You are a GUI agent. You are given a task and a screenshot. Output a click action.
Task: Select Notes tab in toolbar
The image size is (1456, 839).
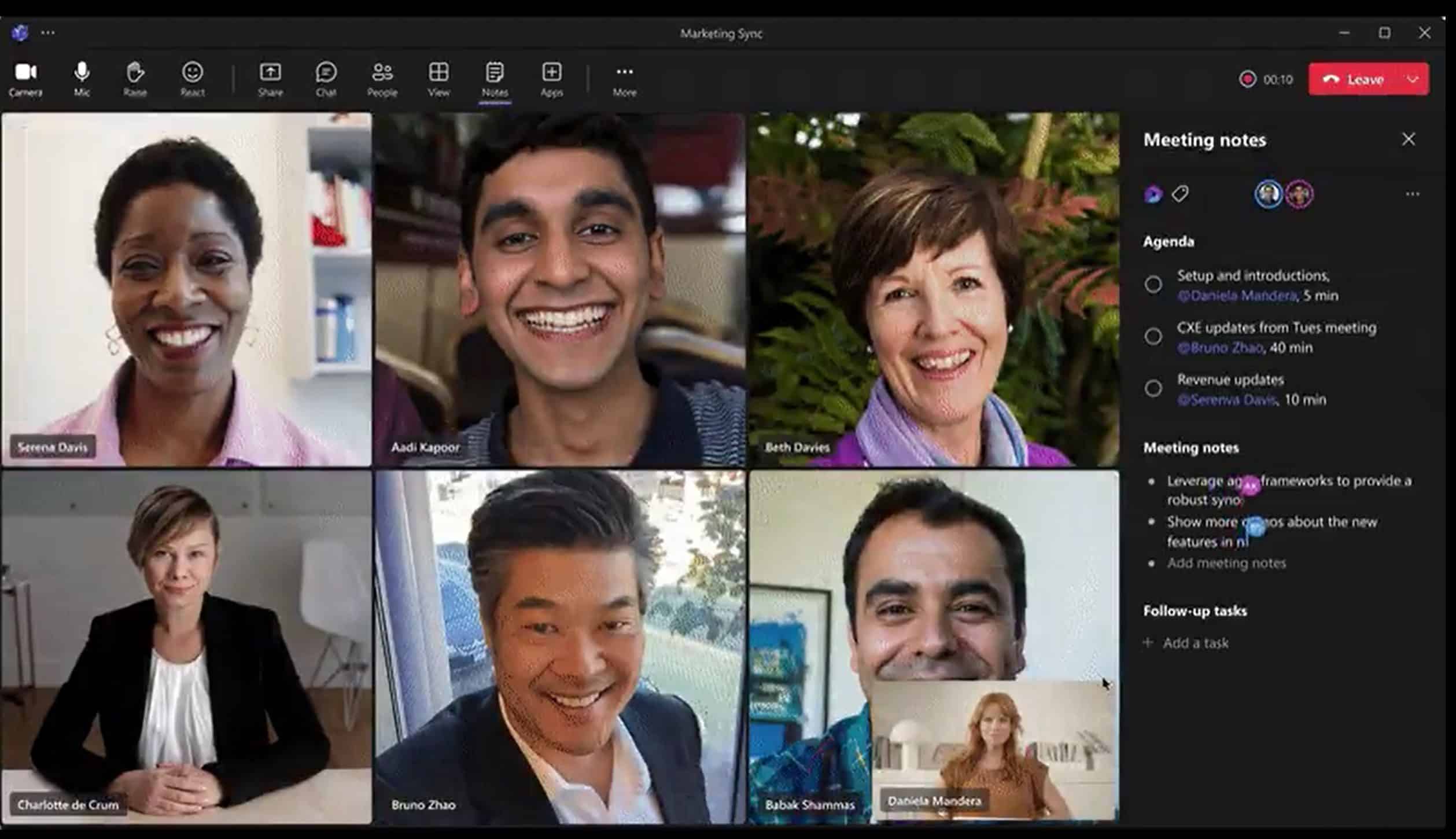(x=494, y=78)
